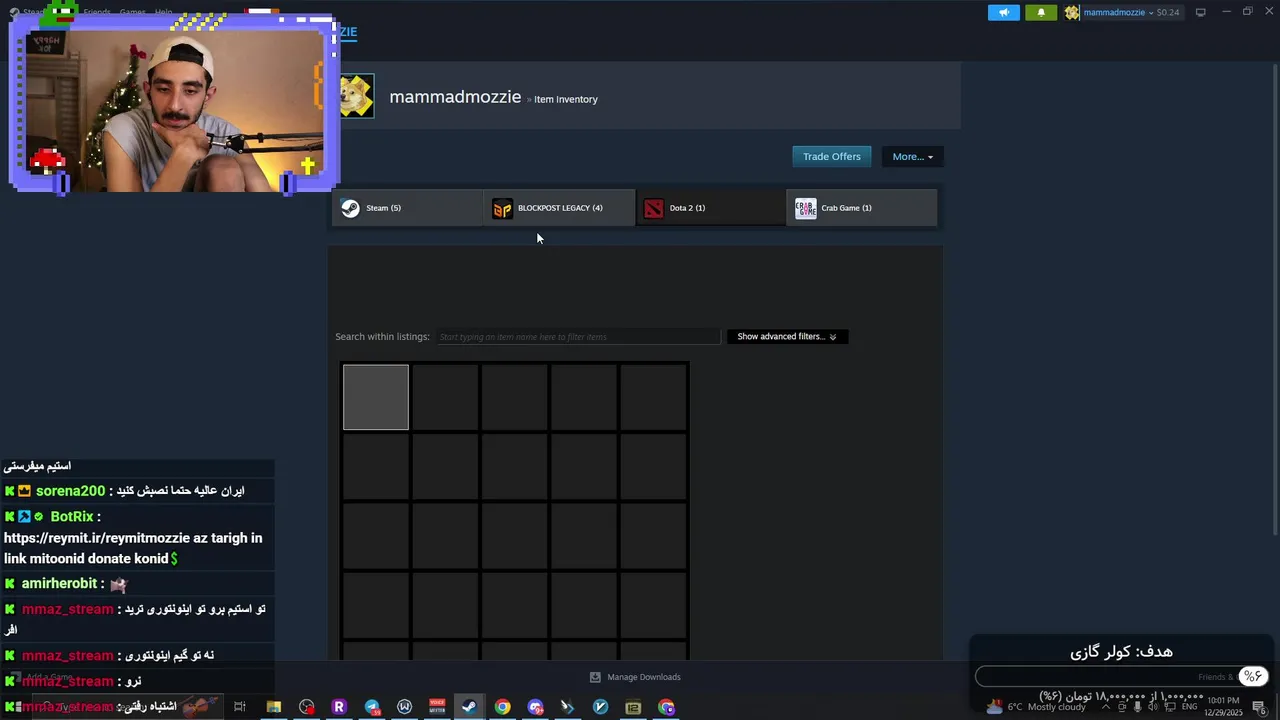Open the Windows notification center icon
This screenshot has height=720, width=1280.
tap(1259, 707)
